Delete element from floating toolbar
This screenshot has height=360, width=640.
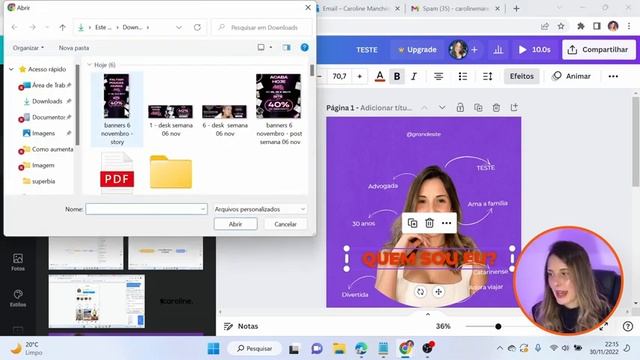tap(429, 223)
